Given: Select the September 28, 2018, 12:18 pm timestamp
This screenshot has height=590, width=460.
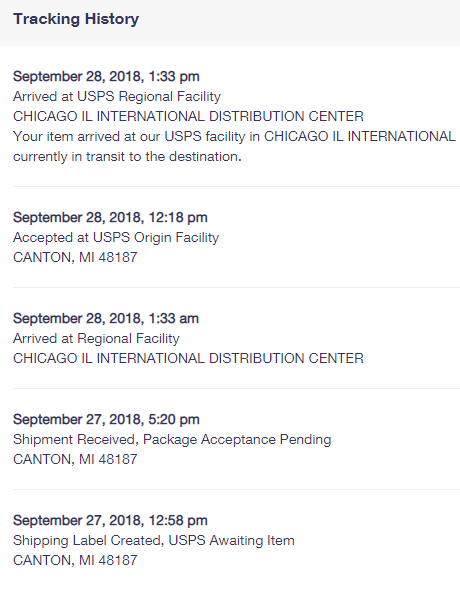Looking at the screenshot, I should pos(110,217).
